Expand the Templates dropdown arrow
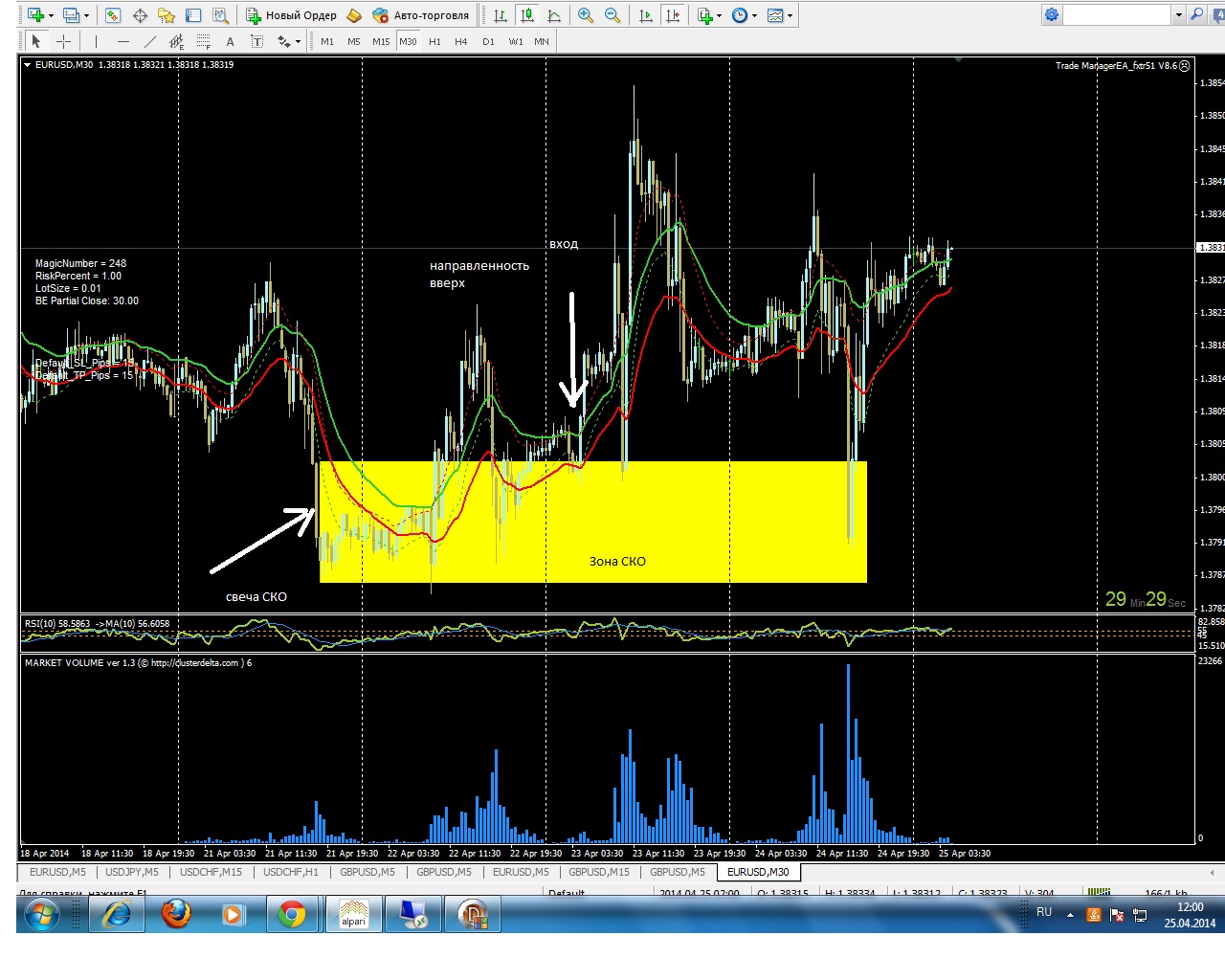 coord(790,15)
